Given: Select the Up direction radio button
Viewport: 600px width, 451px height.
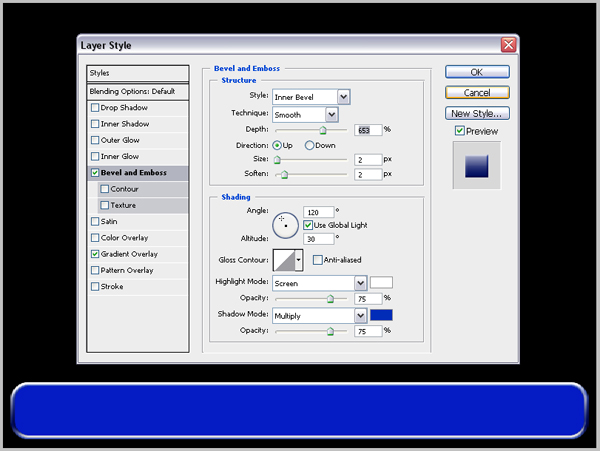Looking at the screenshot, I should (277, 145).
